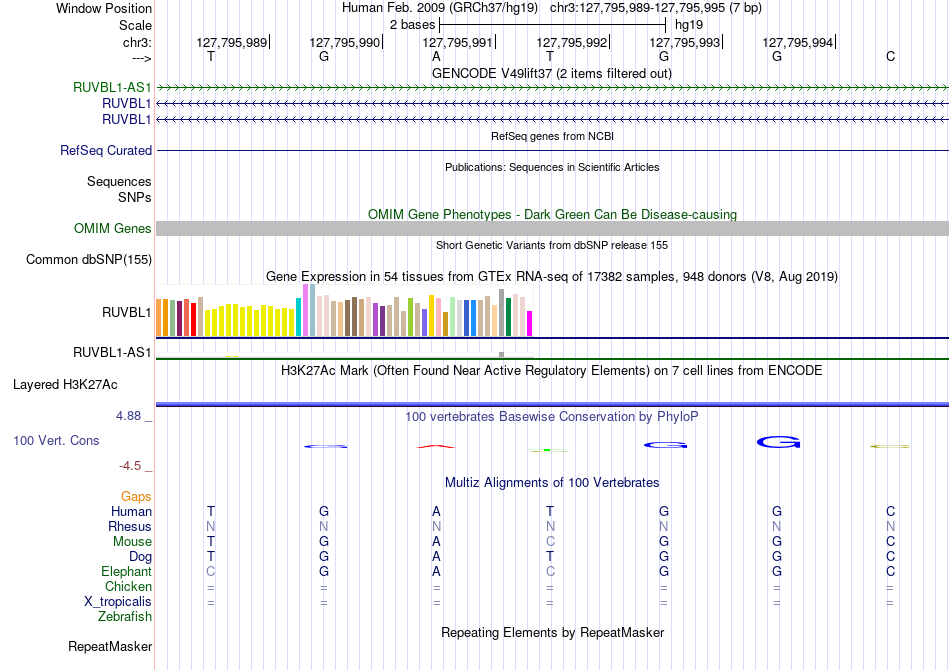Click the GENCODE V49lift37 track title
The height and width of the screenshot is (670, 950).
pyautogui.click(x=552, y=73)
